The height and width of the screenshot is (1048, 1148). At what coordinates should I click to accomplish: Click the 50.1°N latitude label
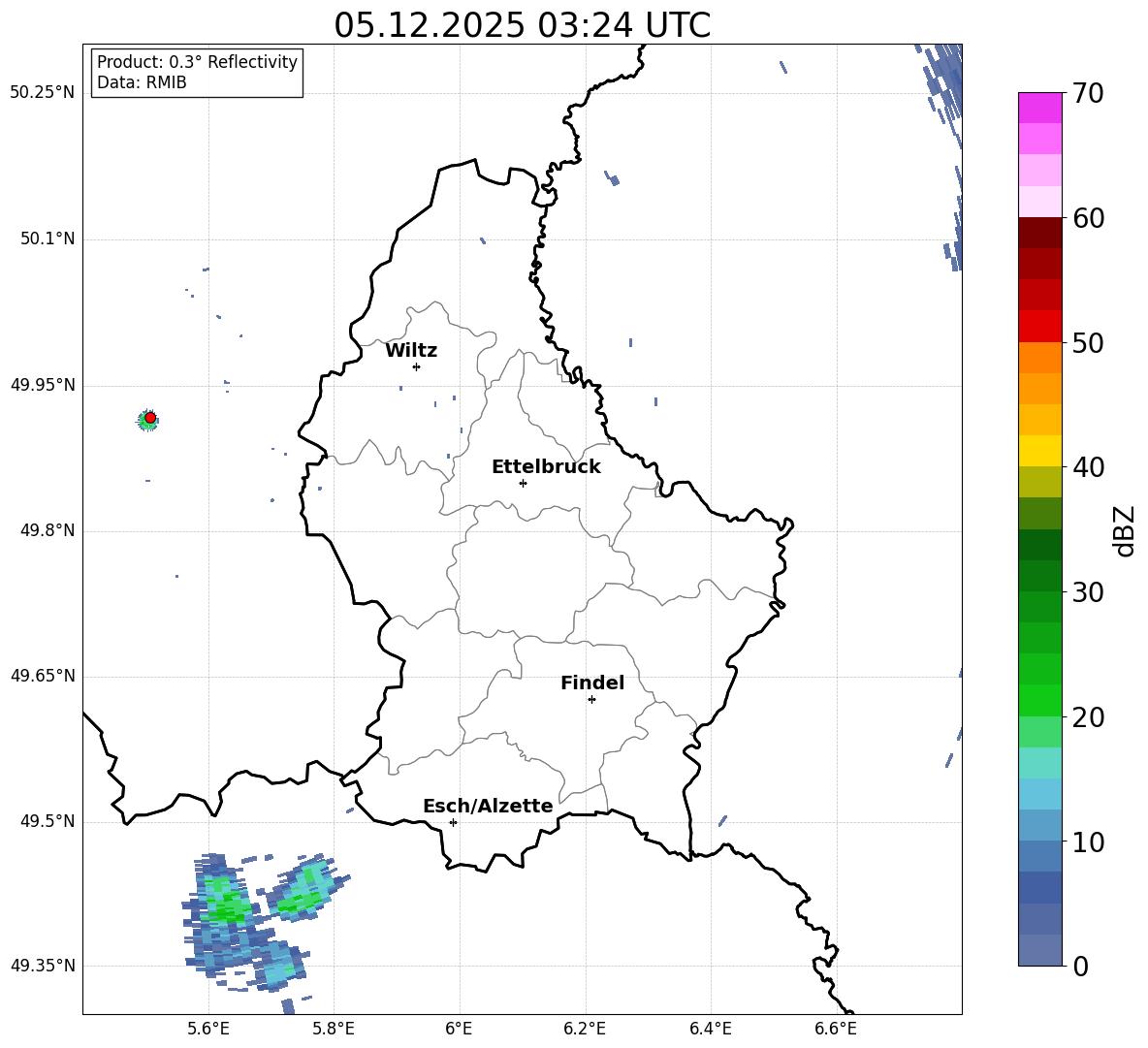point(48,238)
